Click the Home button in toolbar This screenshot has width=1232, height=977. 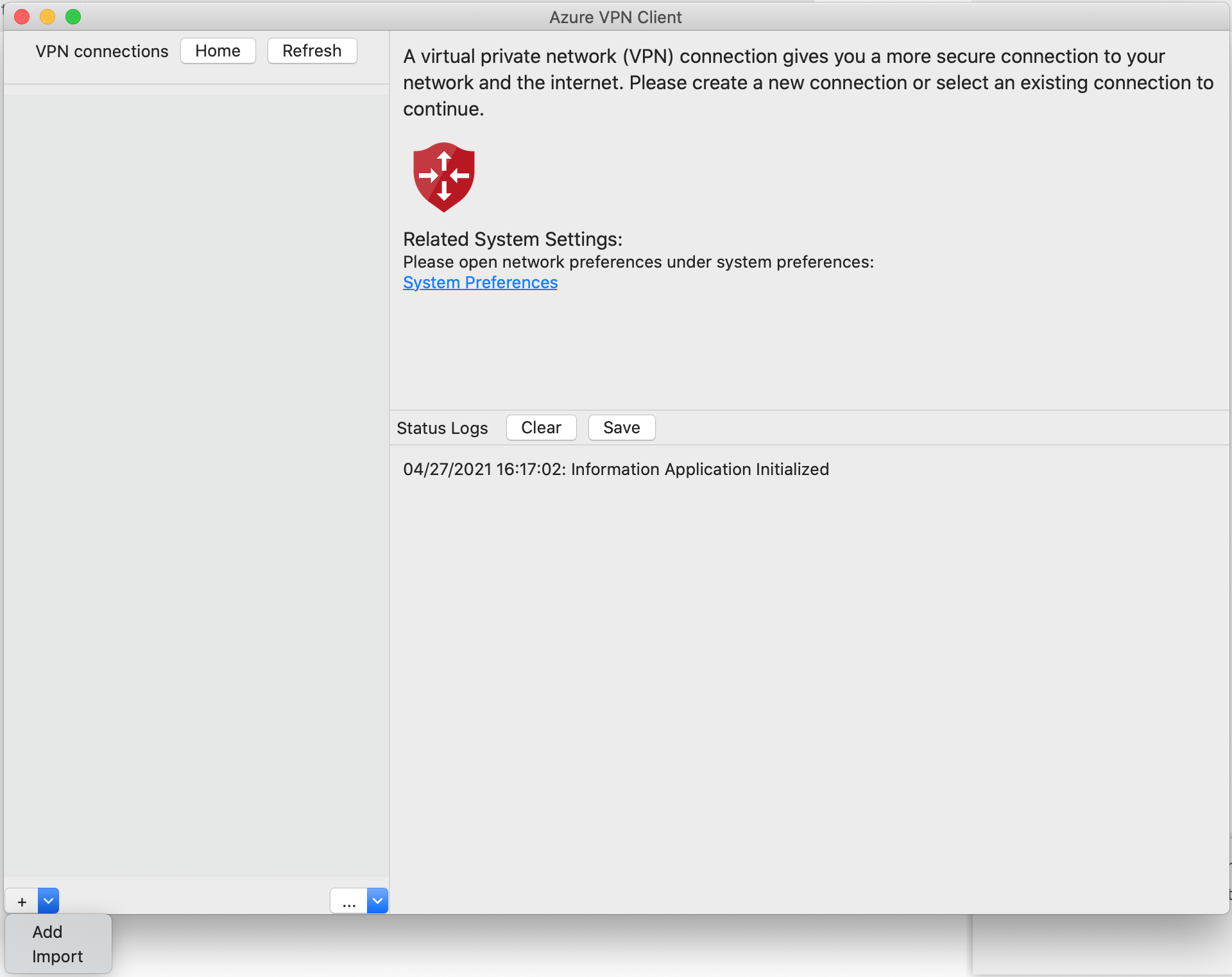pyautogui.click(x=217, y=51)
